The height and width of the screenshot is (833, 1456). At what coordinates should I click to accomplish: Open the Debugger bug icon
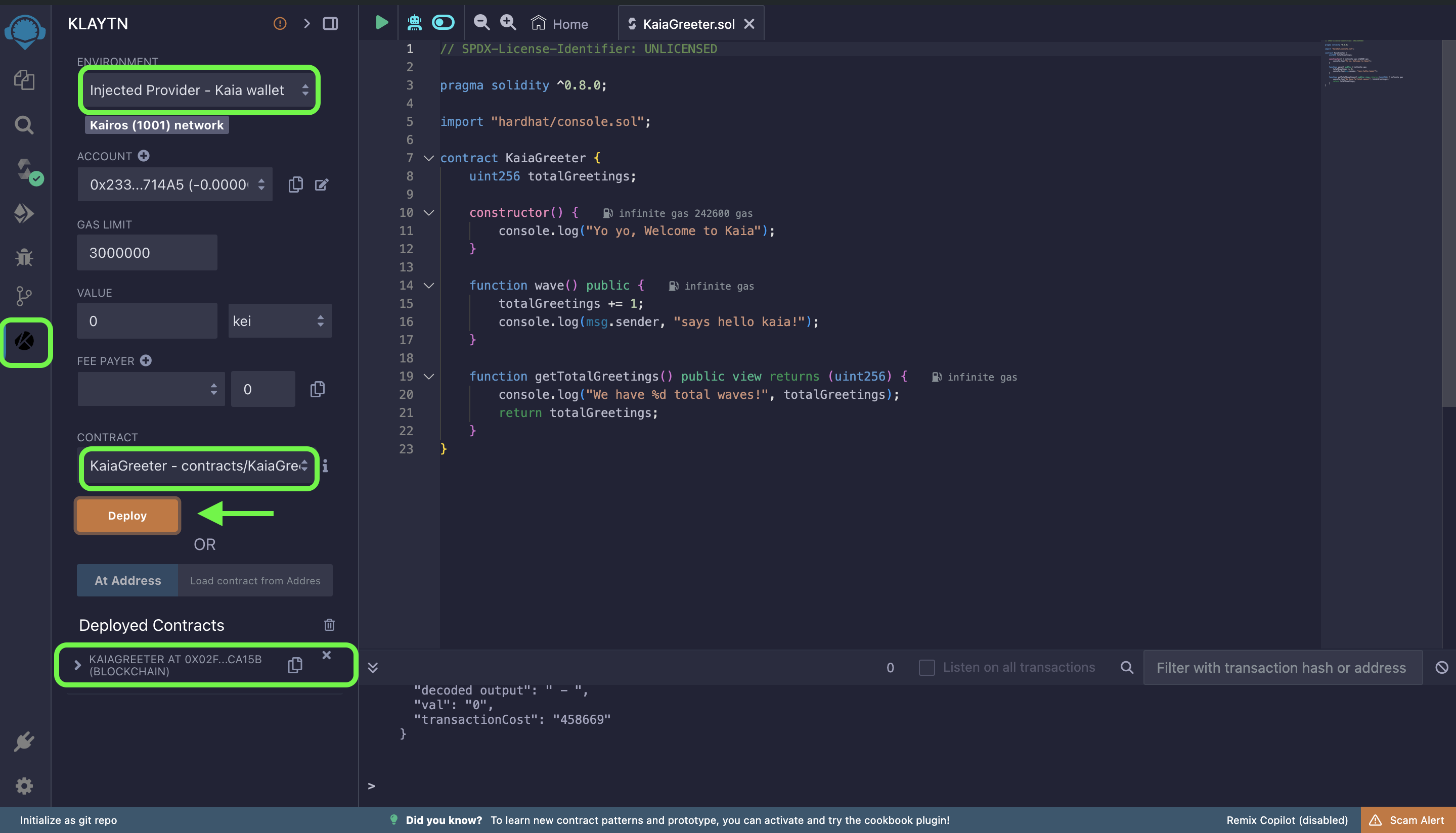(24, 257)
